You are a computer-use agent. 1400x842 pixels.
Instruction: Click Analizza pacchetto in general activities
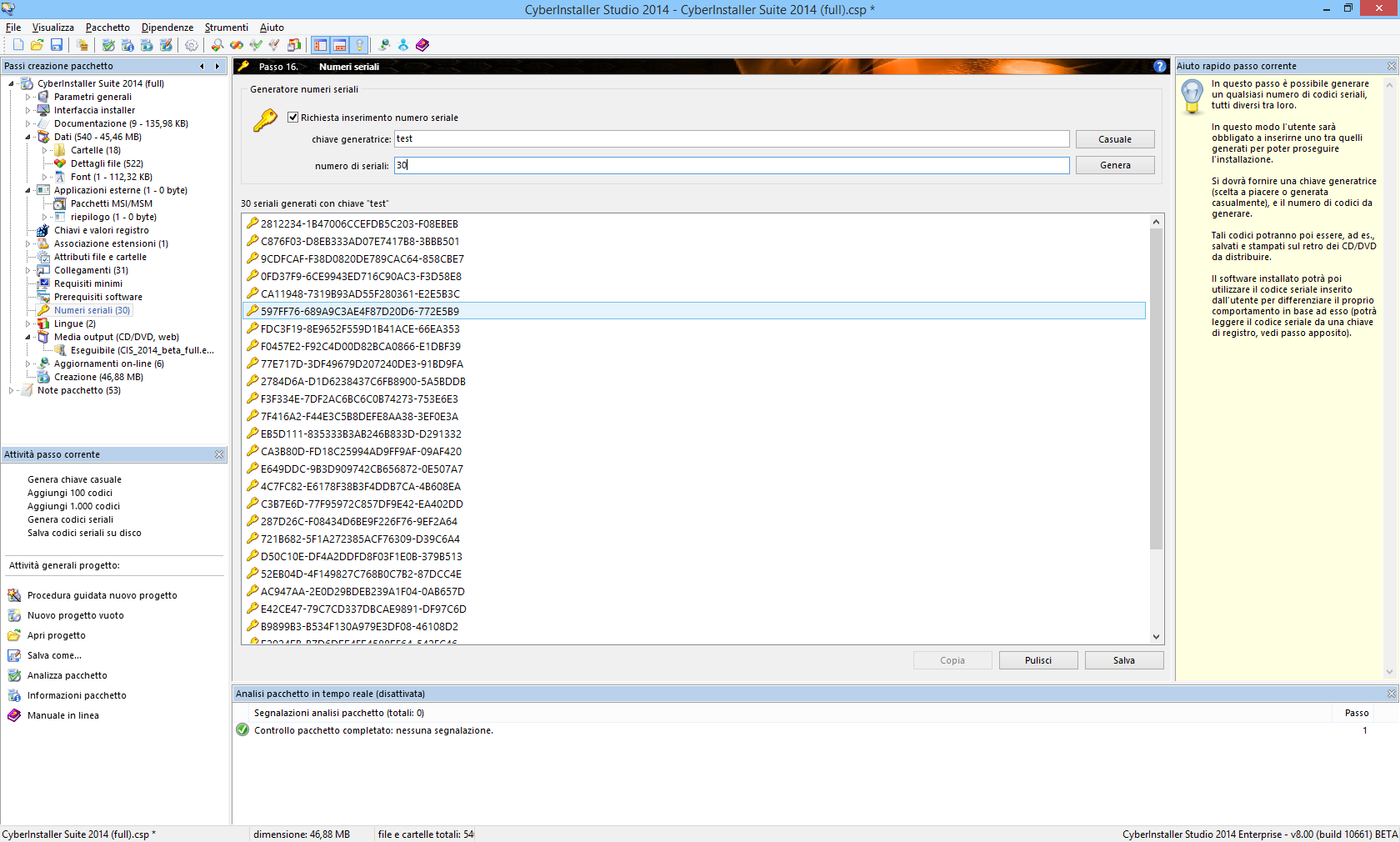pos(67,675)
